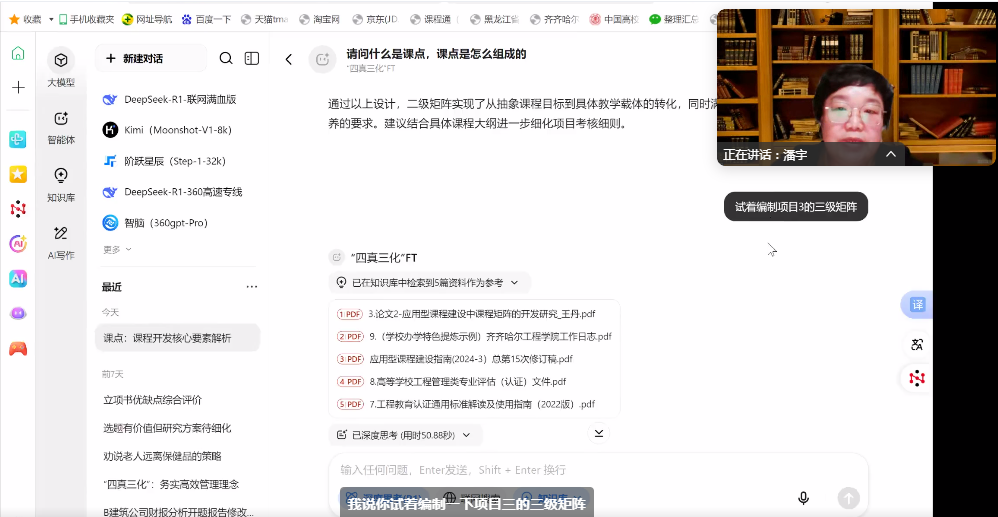The height and width of the screenshot is (517, 998).
Task: Open the 大模型 section in sidebar
Action: (x=61, y=69)
